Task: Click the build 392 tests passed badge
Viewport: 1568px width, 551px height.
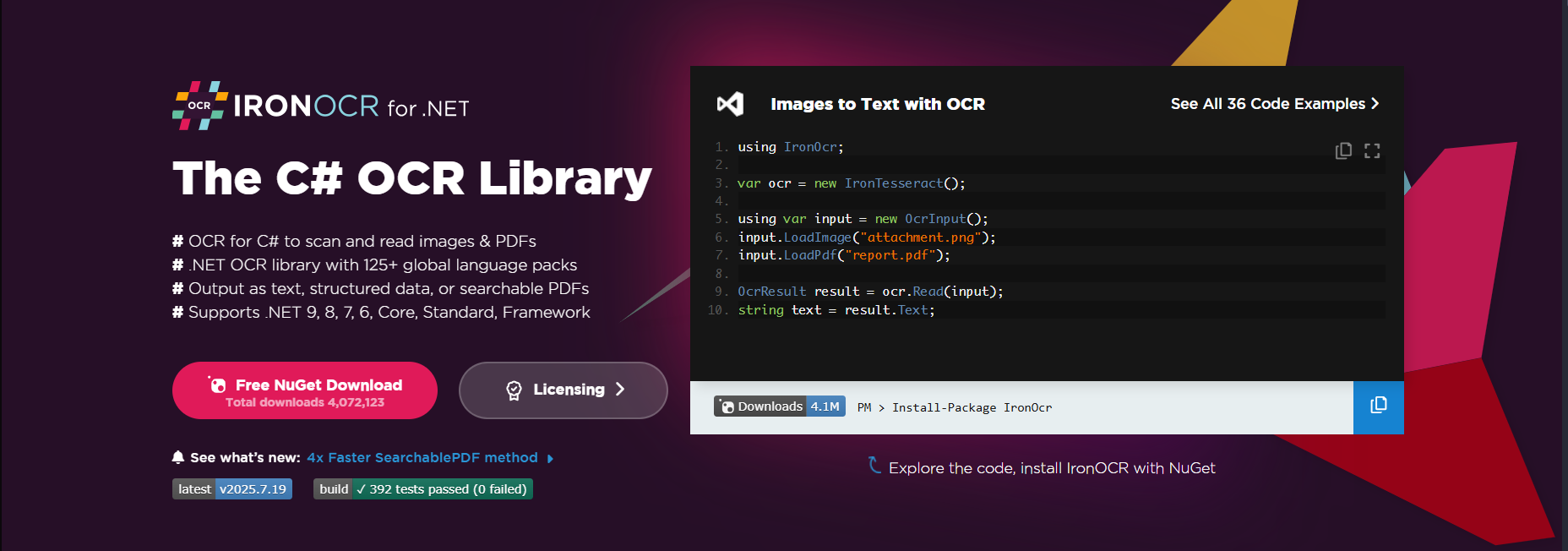Action: pos(423,489)
